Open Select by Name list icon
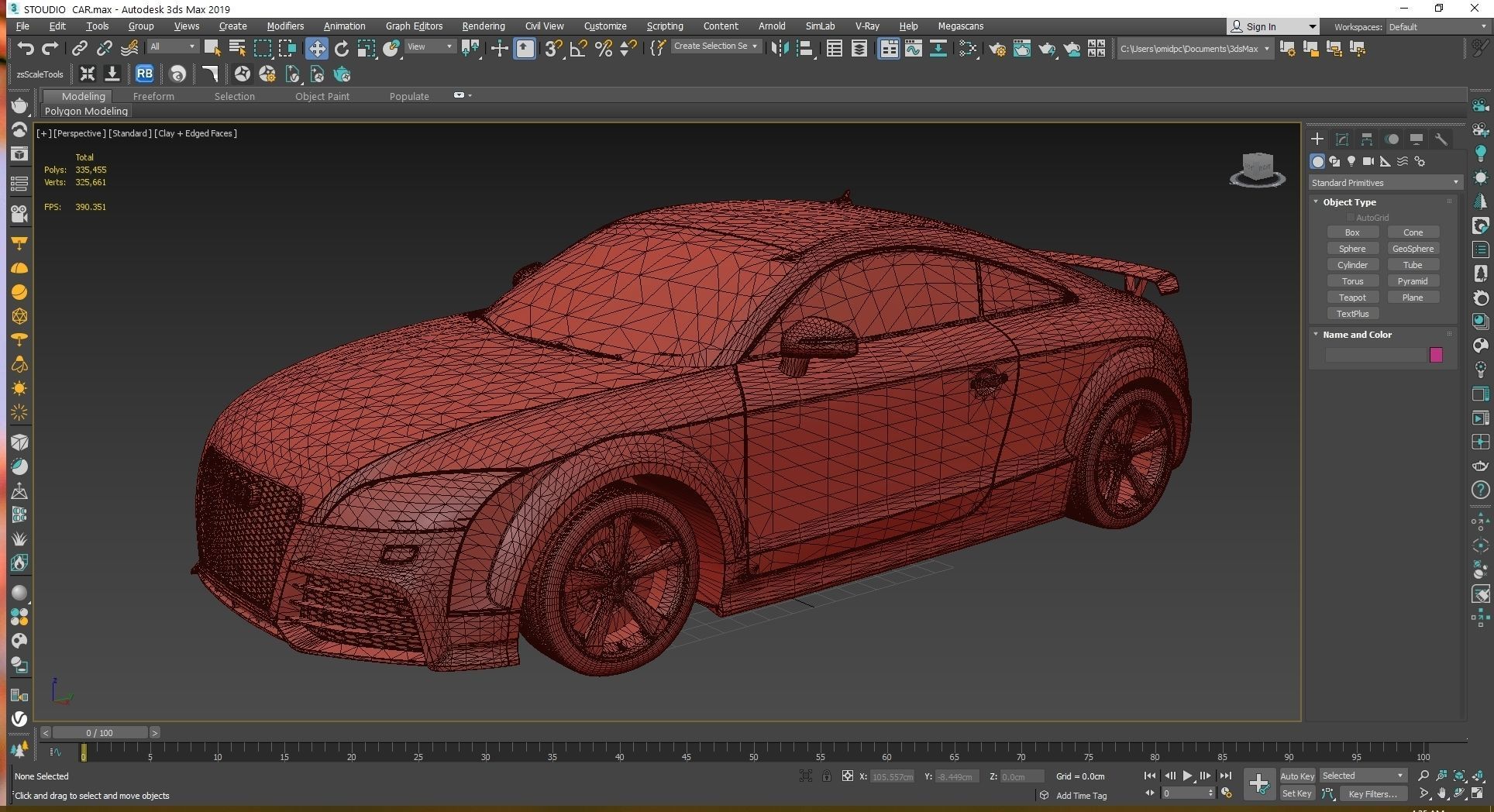 [237, 49]
